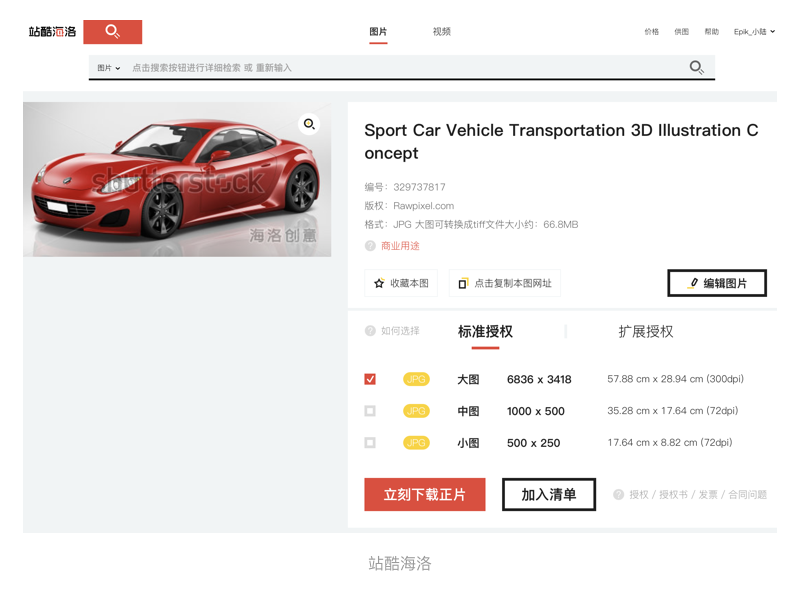Click 加入清单 button
Viewport: 800px width, 597px height.
[549, 494]
